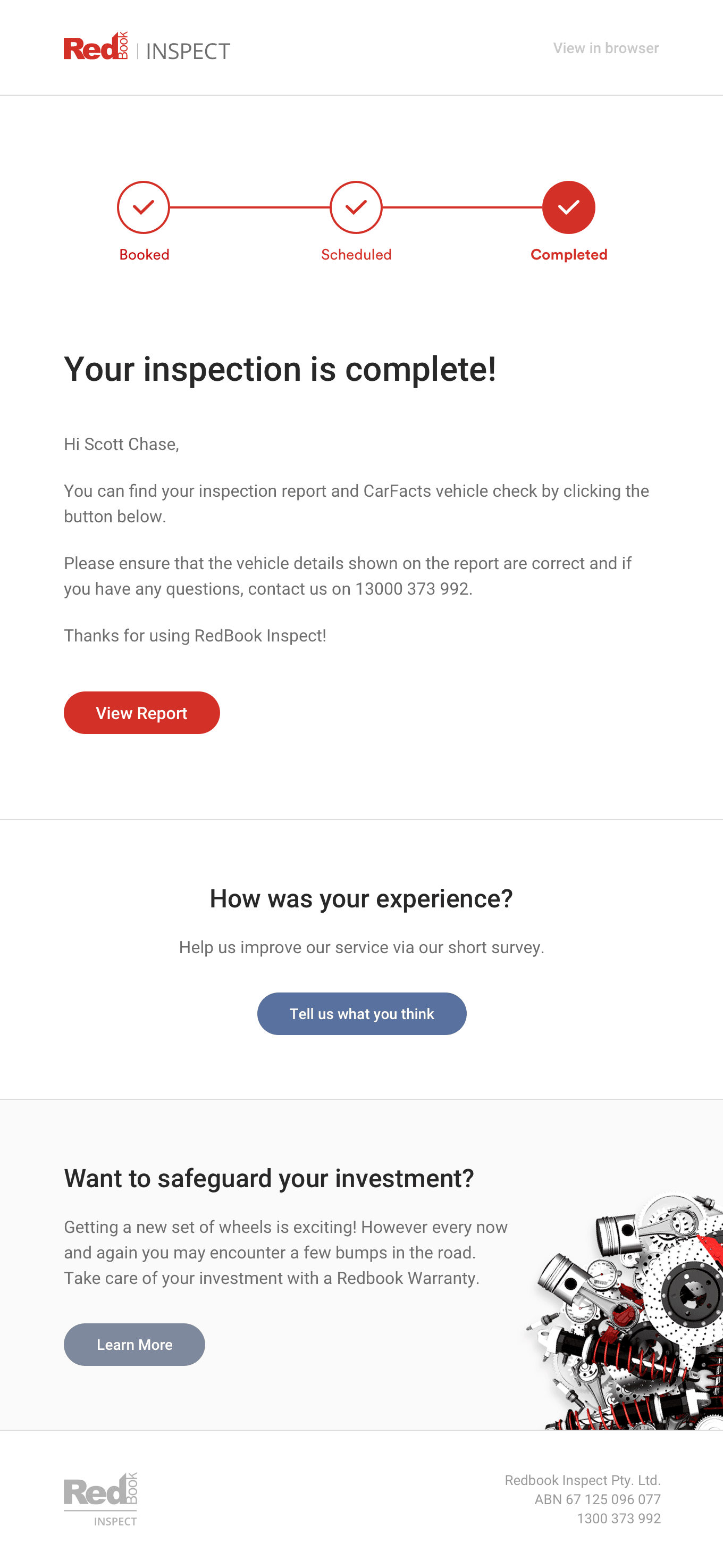723x1568 pixels.
Task: Click the footer phone number 1300 373 992
Action: coord(618,1519)
